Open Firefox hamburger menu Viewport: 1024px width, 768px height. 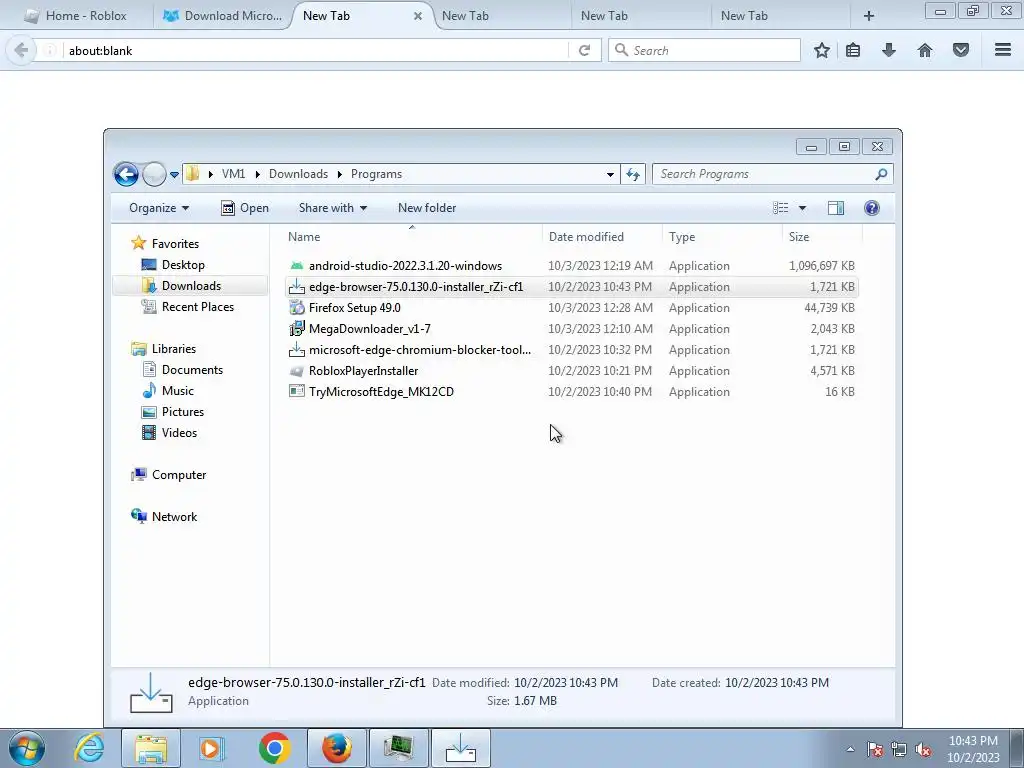point(1003,50)
